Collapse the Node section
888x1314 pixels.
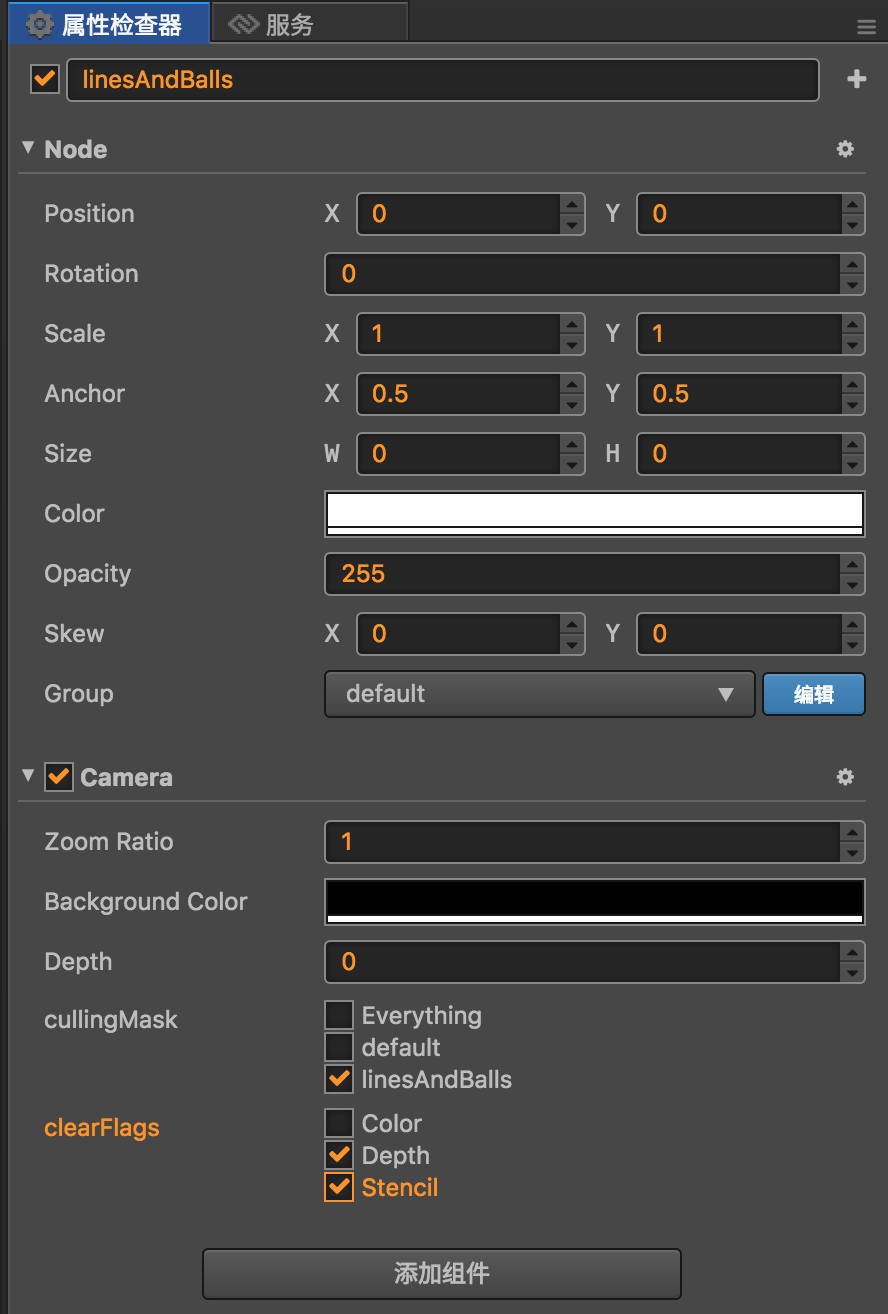(x=28, y=148)
